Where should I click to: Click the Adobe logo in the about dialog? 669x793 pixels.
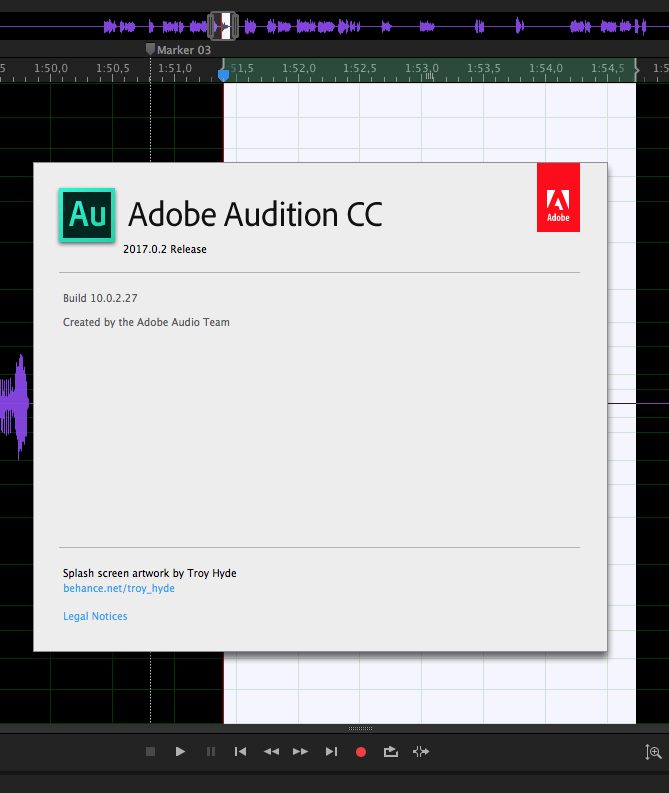point(558,197)
